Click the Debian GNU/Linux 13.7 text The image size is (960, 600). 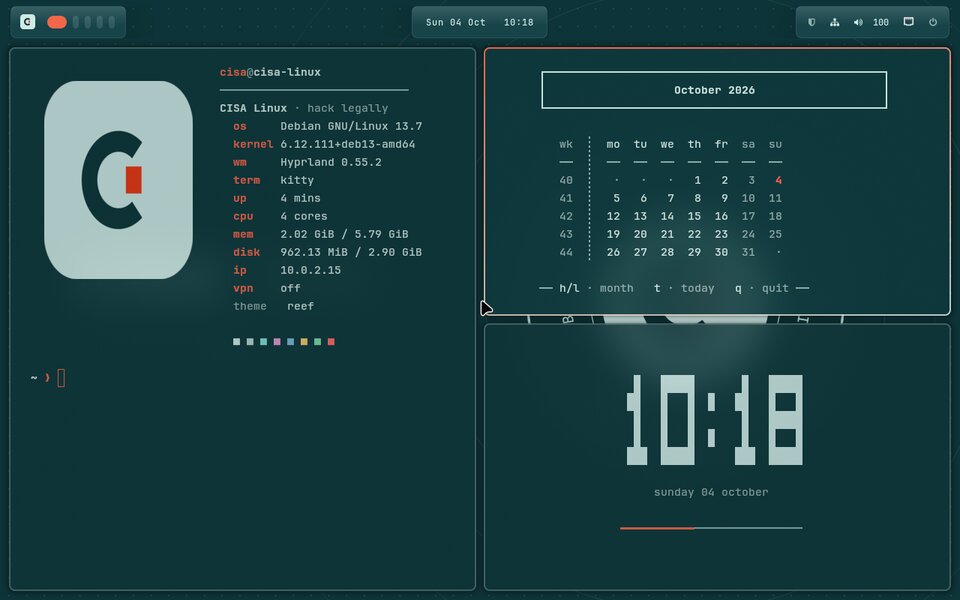click(351, 126)
